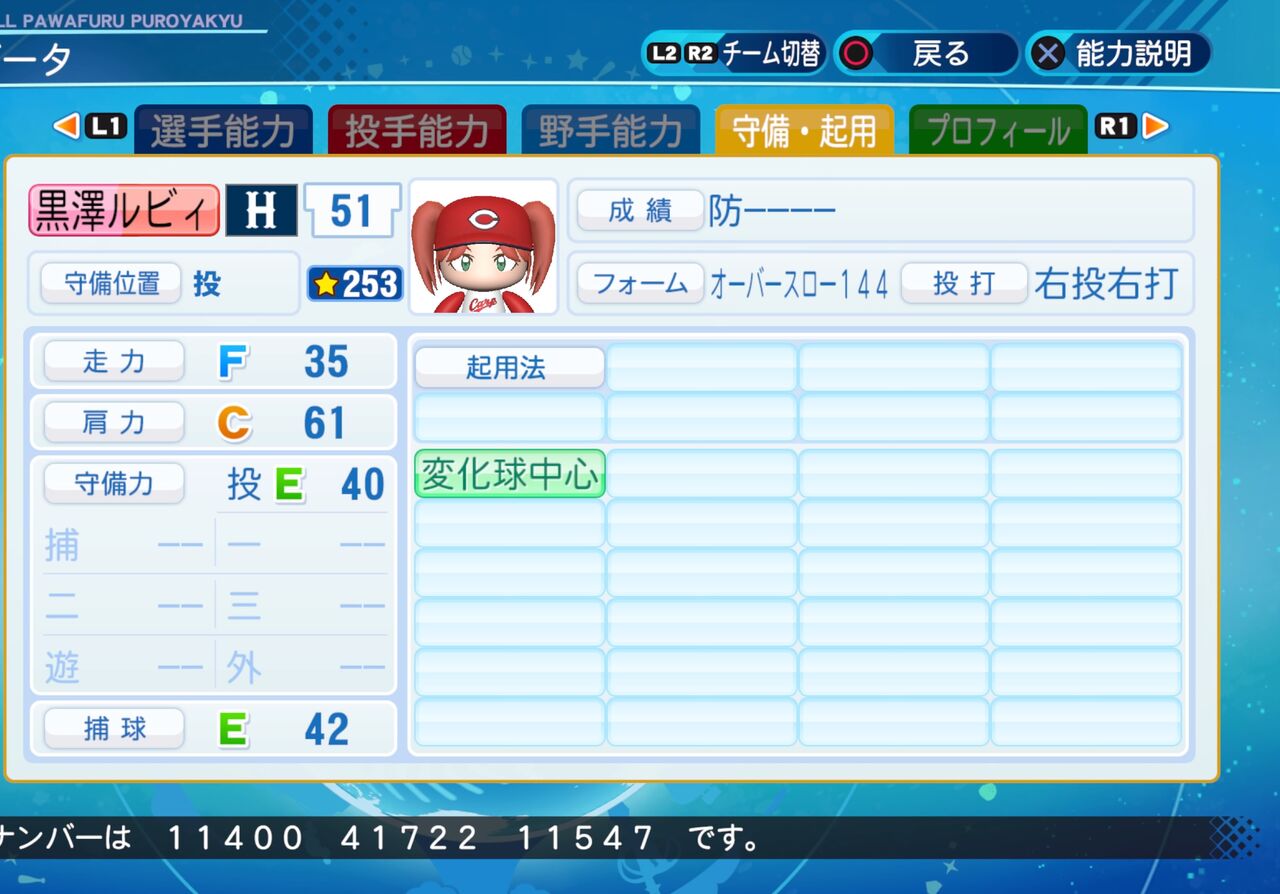Click the circle button icon beside 戻る

855,53
